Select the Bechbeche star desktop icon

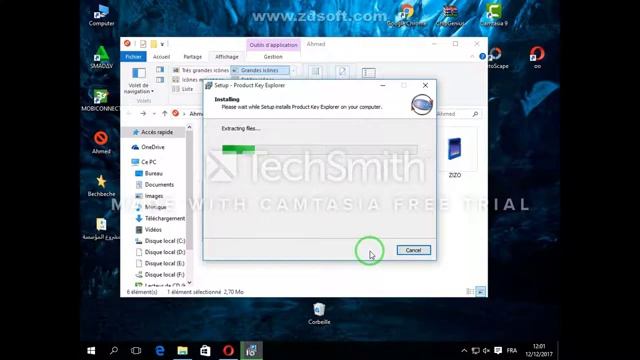click(x=101, y=185)
